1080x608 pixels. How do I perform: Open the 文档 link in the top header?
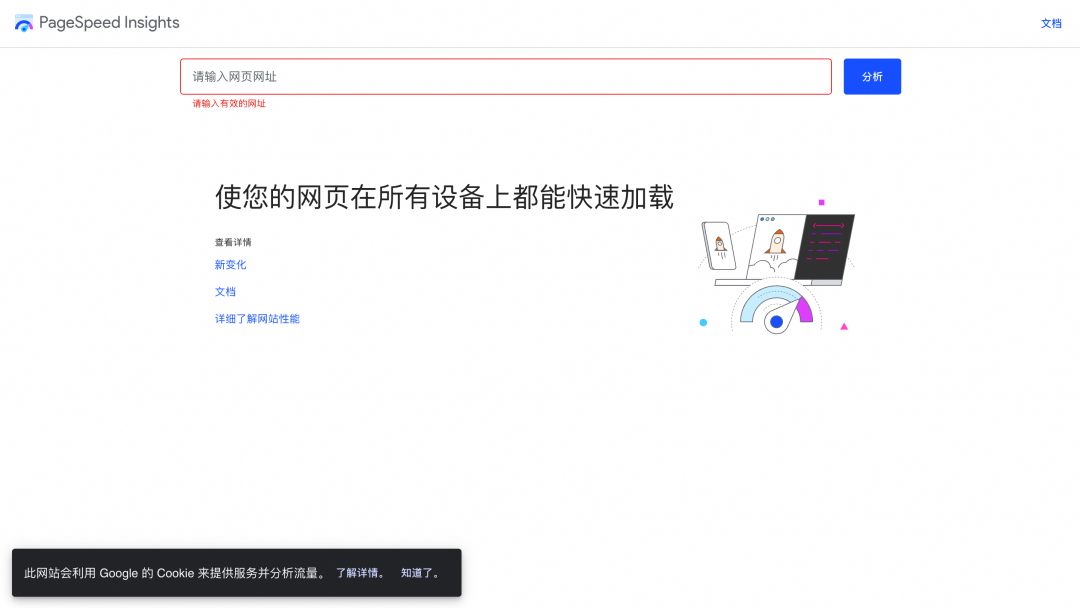click(x=1051, y=23)
